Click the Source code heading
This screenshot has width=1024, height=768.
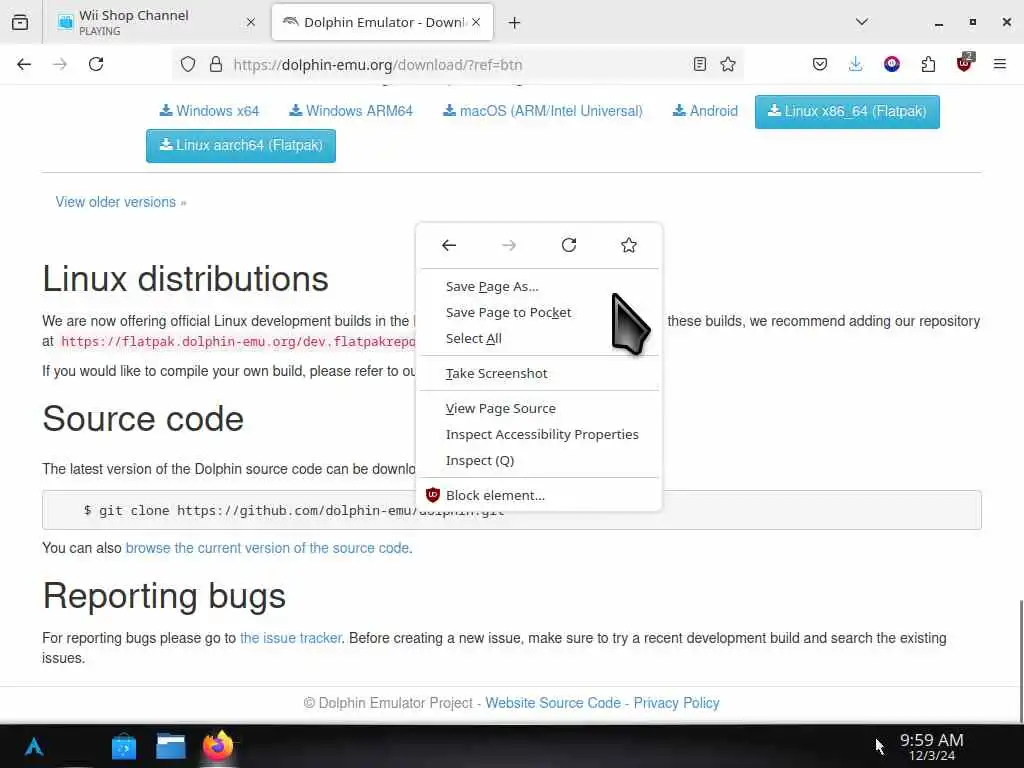tap(143, 419)
